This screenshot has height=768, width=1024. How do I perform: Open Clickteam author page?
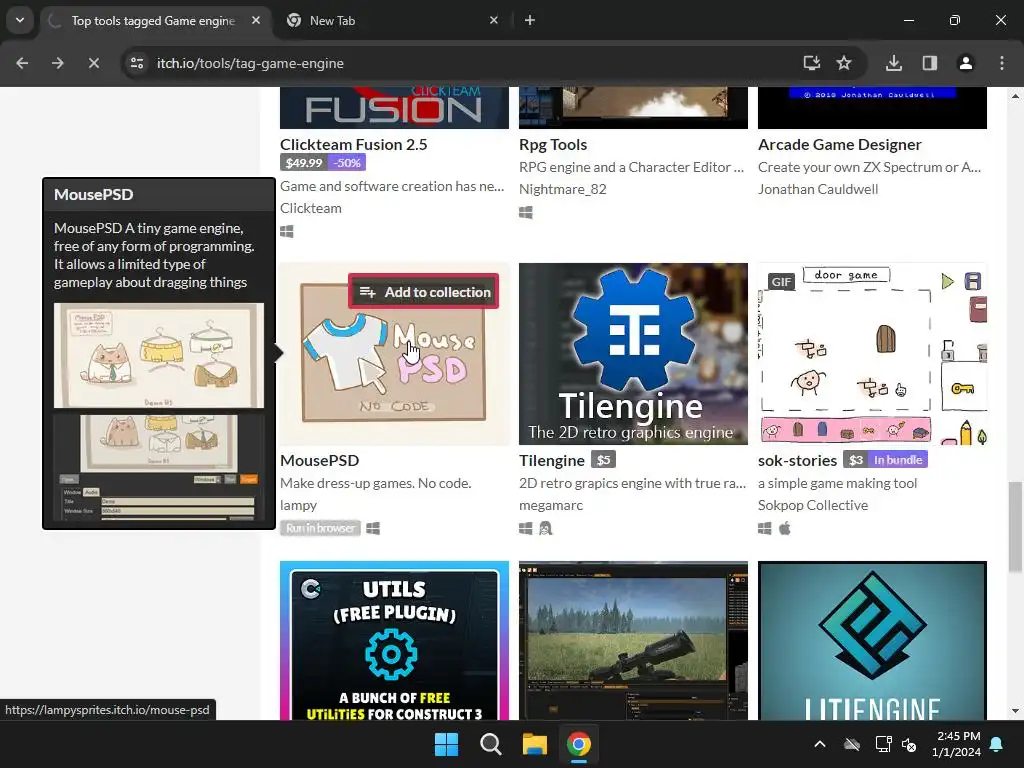coord(311,208)
